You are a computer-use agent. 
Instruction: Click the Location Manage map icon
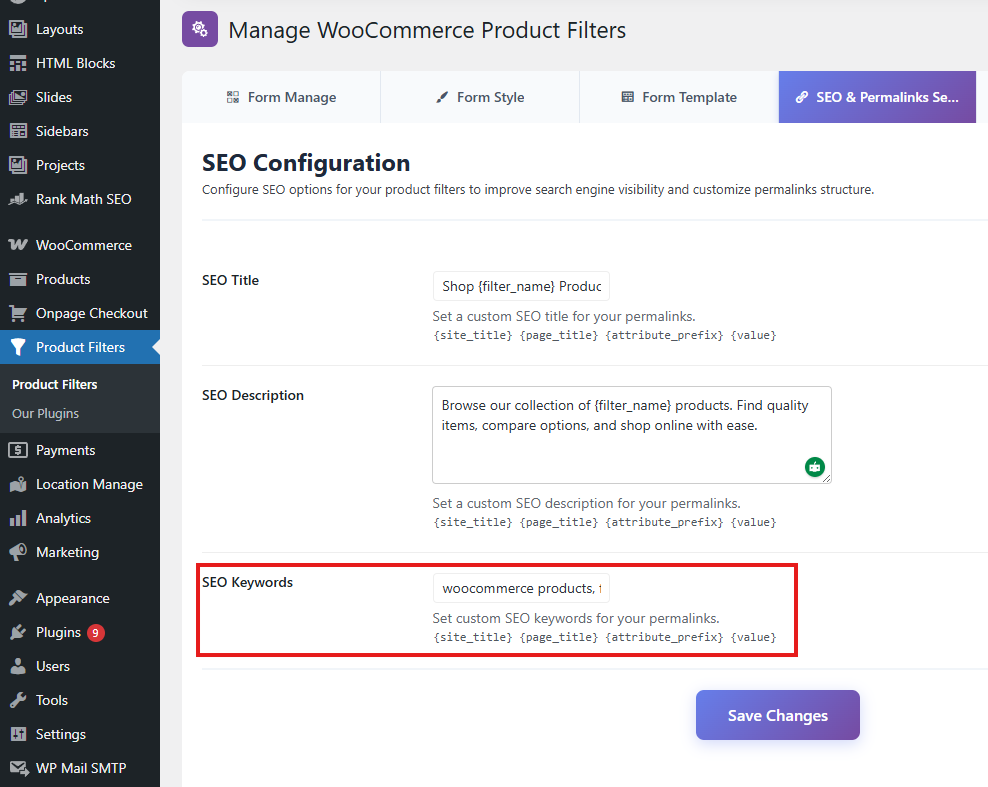[18, 484]
